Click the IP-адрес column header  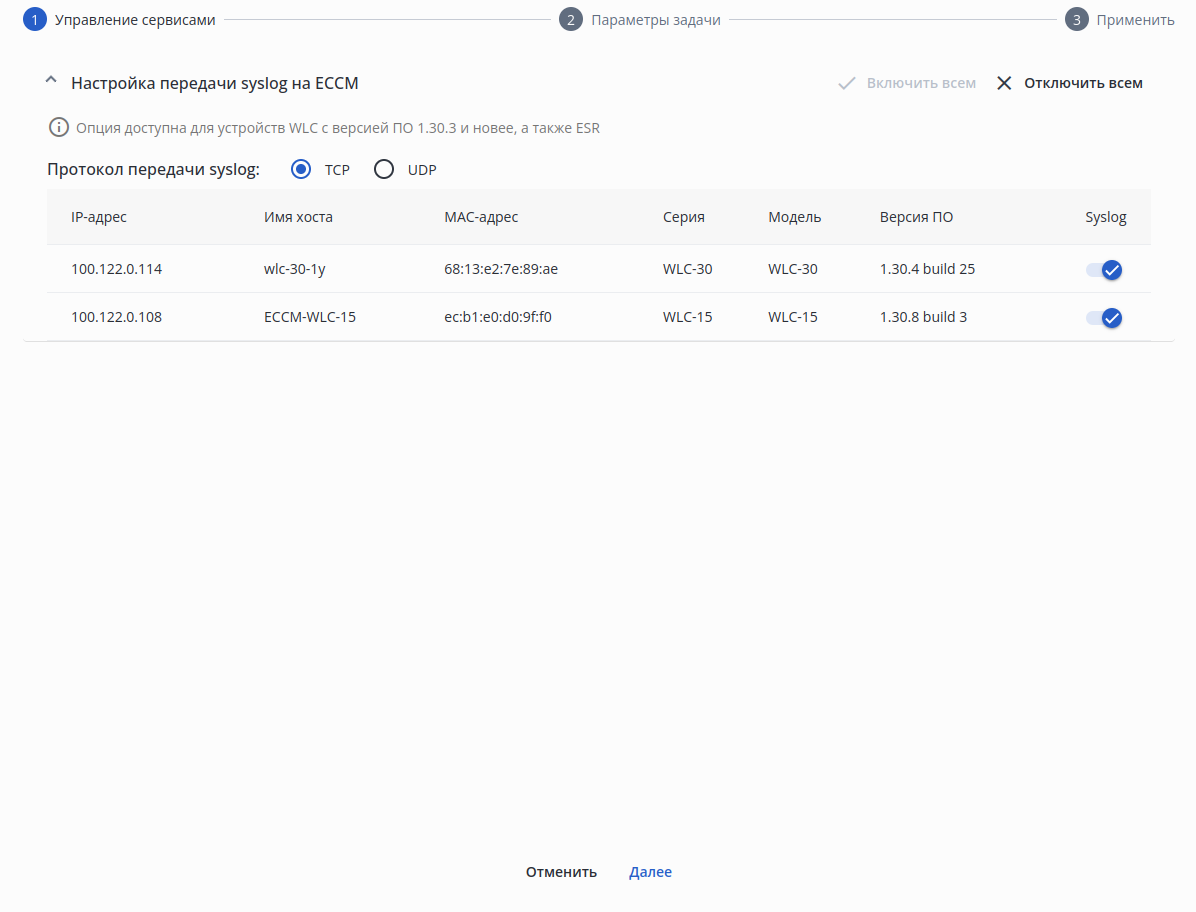click(x=99, y=217)
